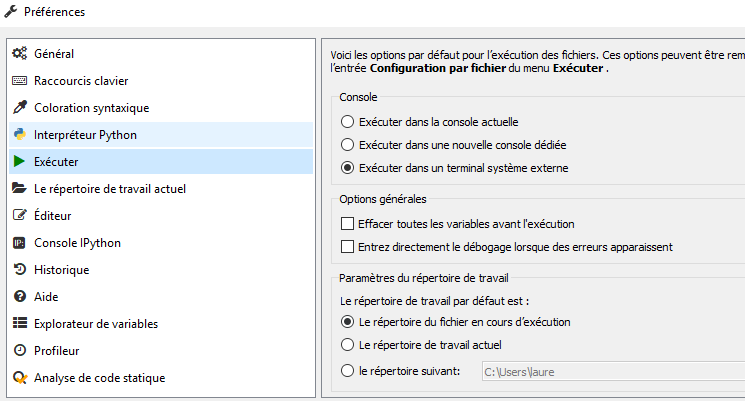Select the Explorateur de variables table icon
745x401 pixels.
click(19, 324)
